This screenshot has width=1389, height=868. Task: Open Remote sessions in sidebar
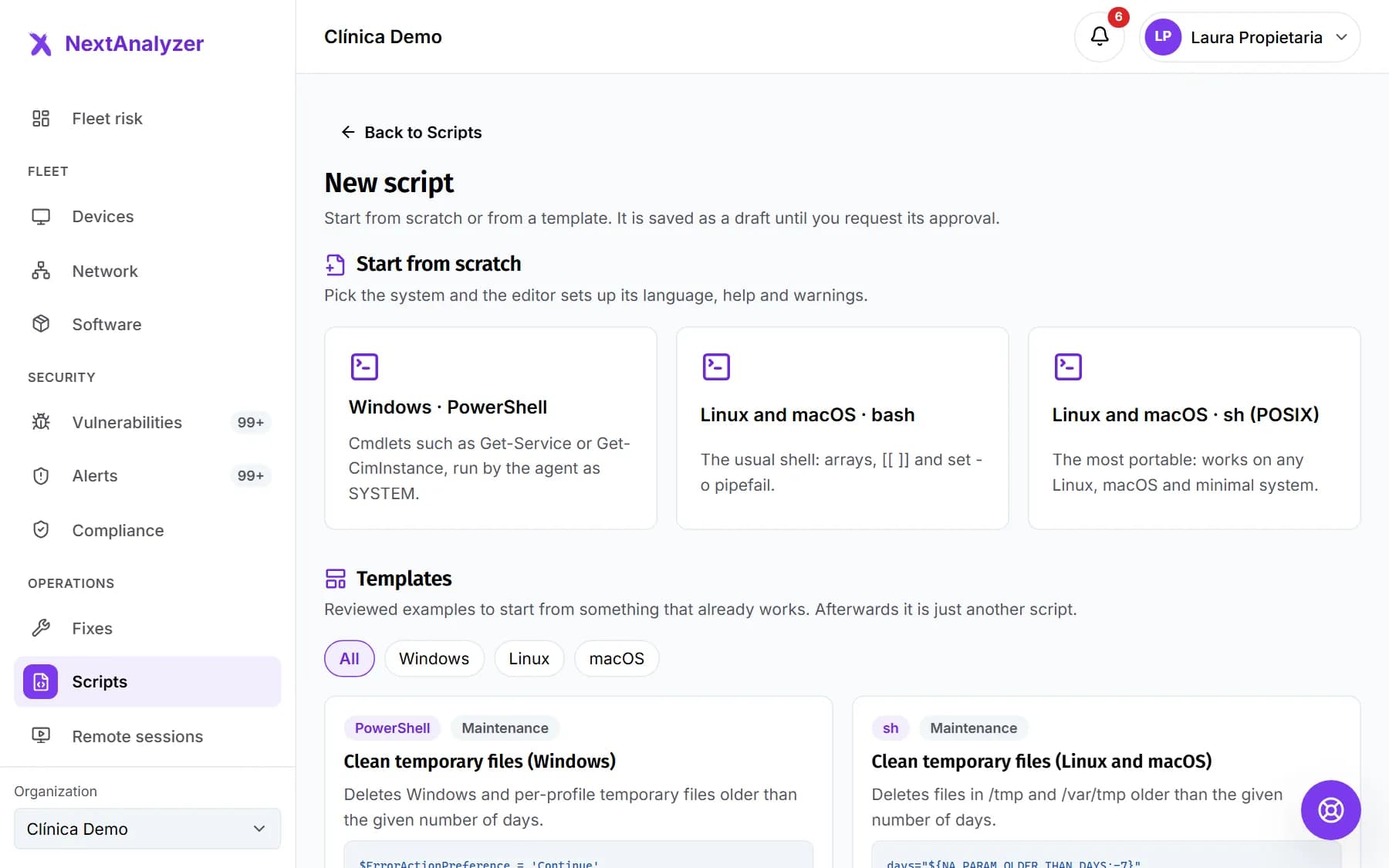tap(147, 736)
